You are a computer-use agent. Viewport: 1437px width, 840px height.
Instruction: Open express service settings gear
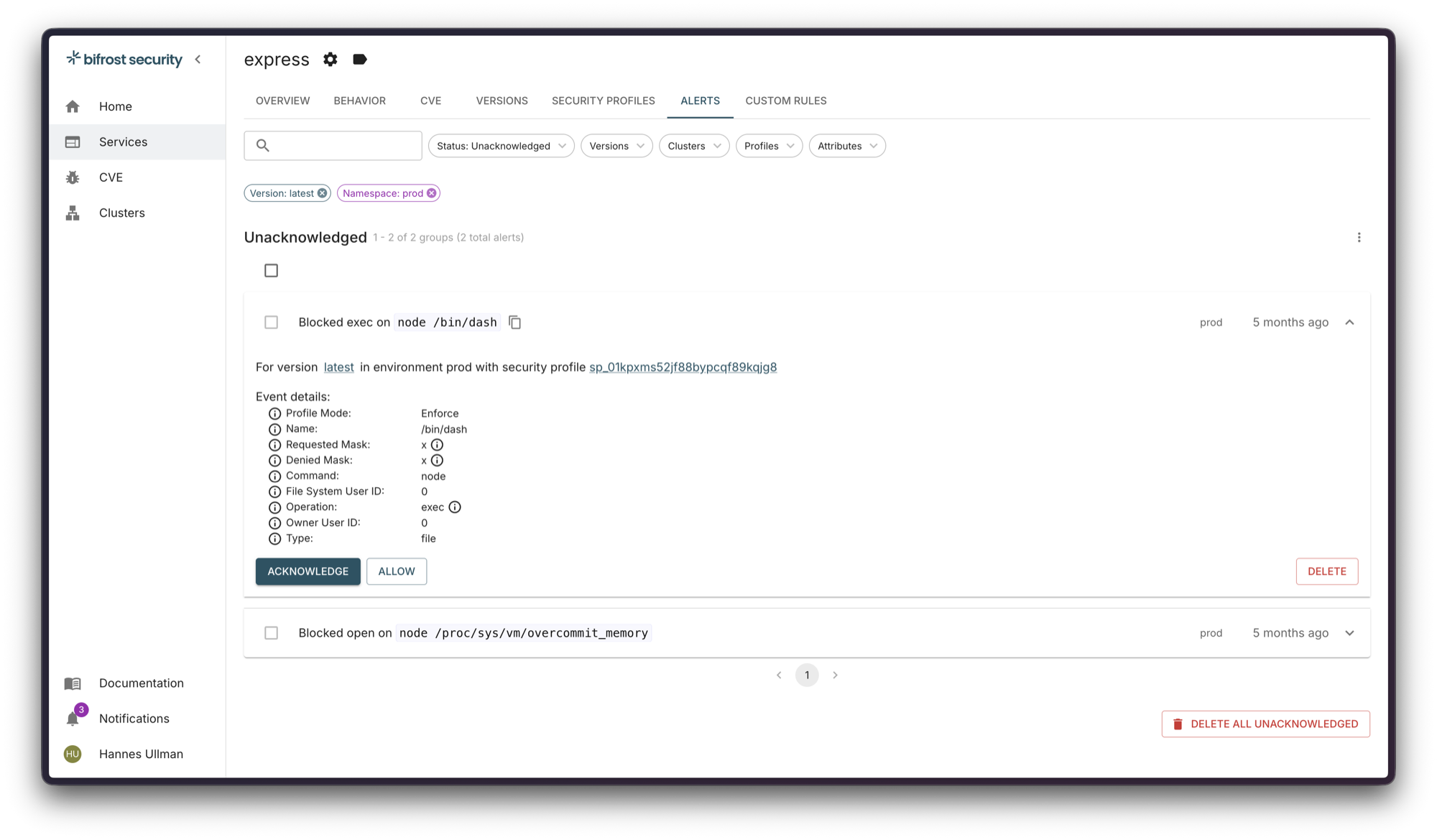[330, 60]
